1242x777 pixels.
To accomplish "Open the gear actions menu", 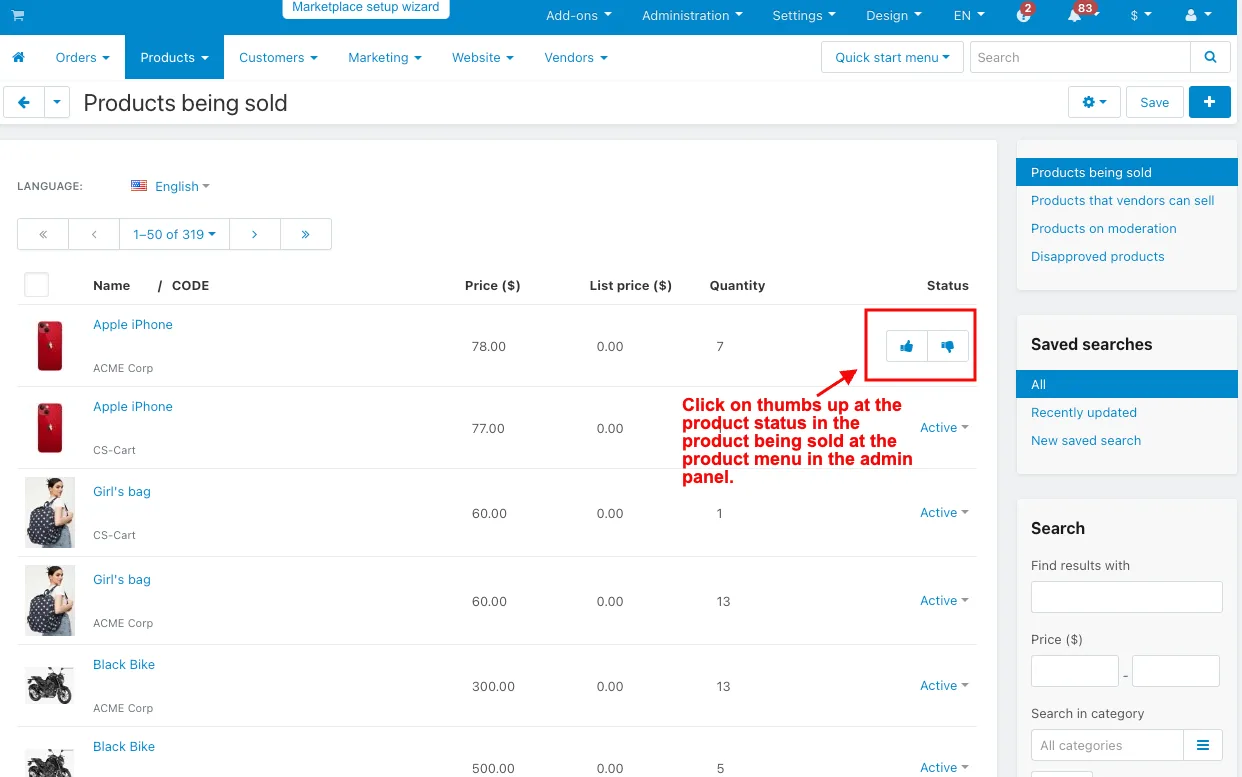I will [1095, 102].
